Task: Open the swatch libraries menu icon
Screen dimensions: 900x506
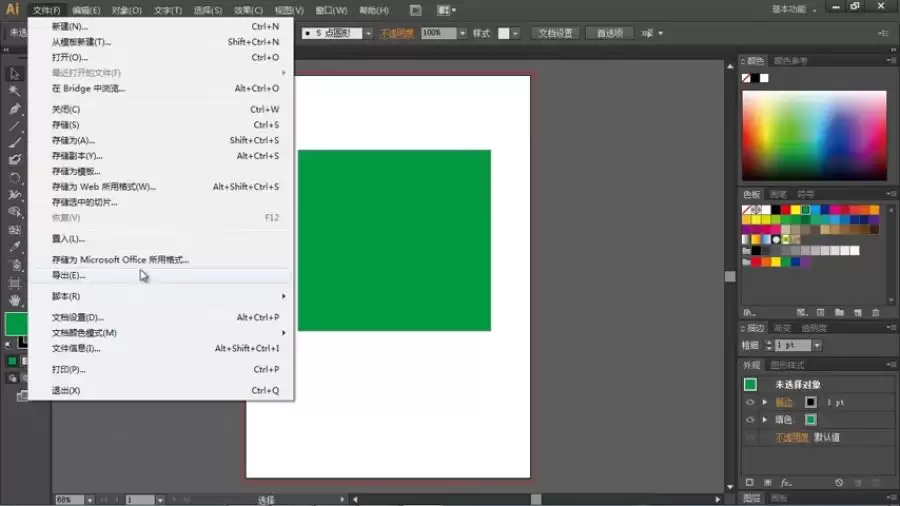Action: 749,313
